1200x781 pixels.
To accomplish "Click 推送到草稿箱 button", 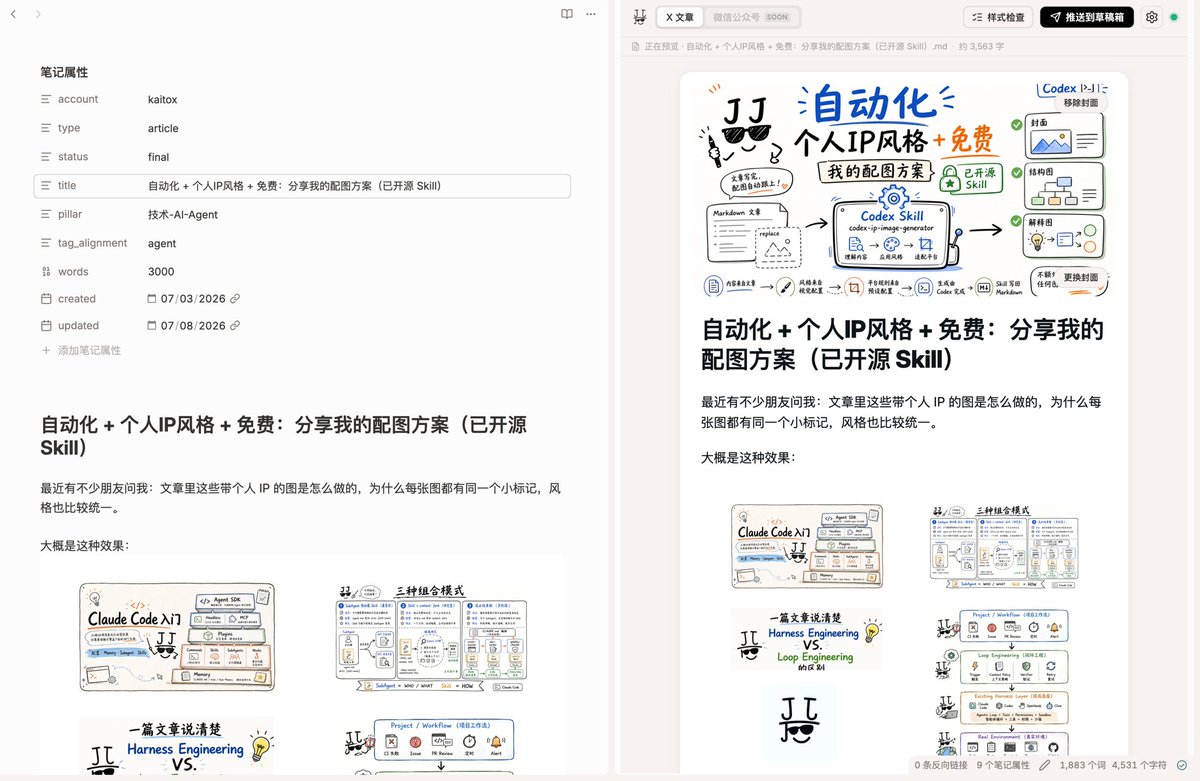I will 1084,17.
